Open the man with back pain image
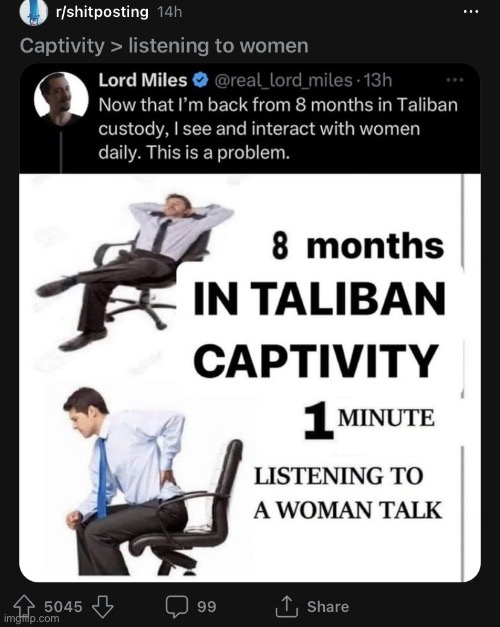Viewport: 500px width, 627px height. click(154, 481)
